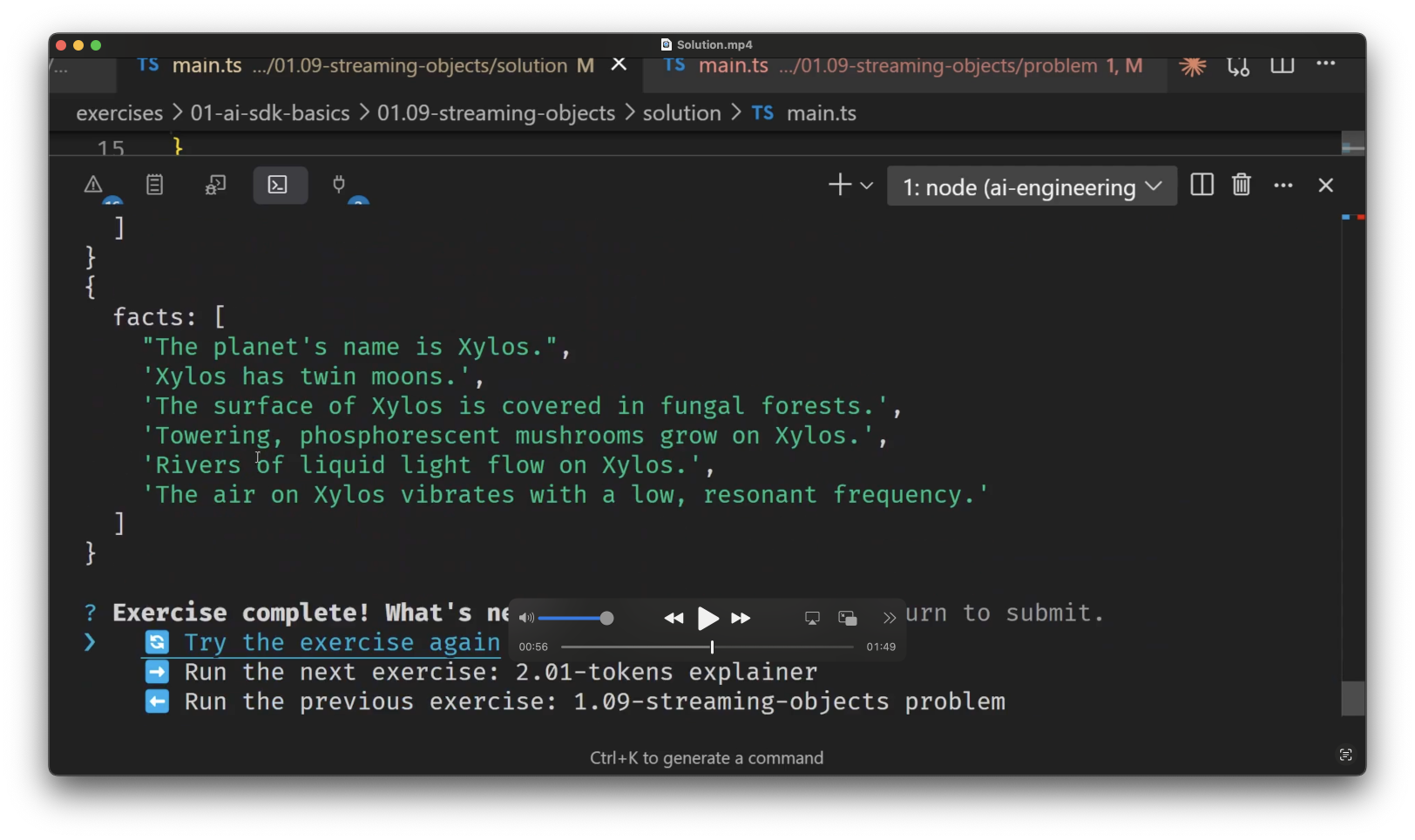Mute the video using the speaker icon
The height and width of the screenshot is (840, 1415).
tap(526, 619)
